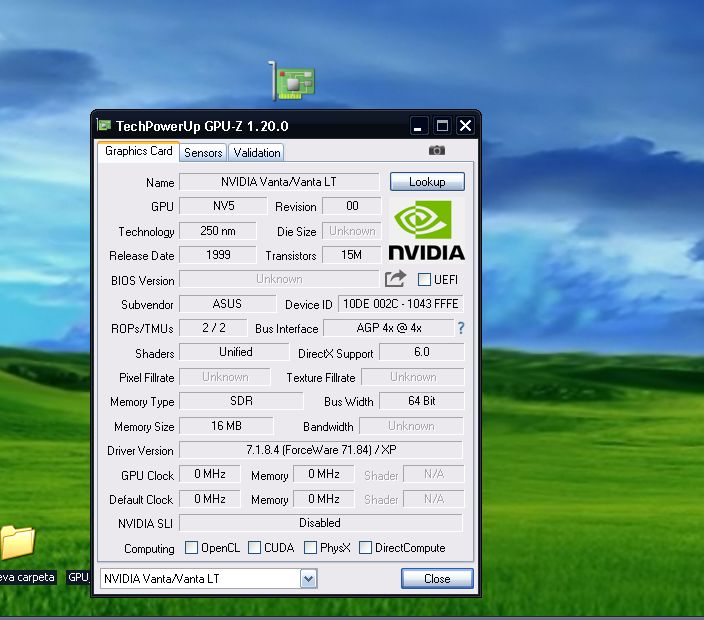Switch to the Validation tab
Image resolution: width=704 pixels, height=620 pixels.
coord(256,153)
